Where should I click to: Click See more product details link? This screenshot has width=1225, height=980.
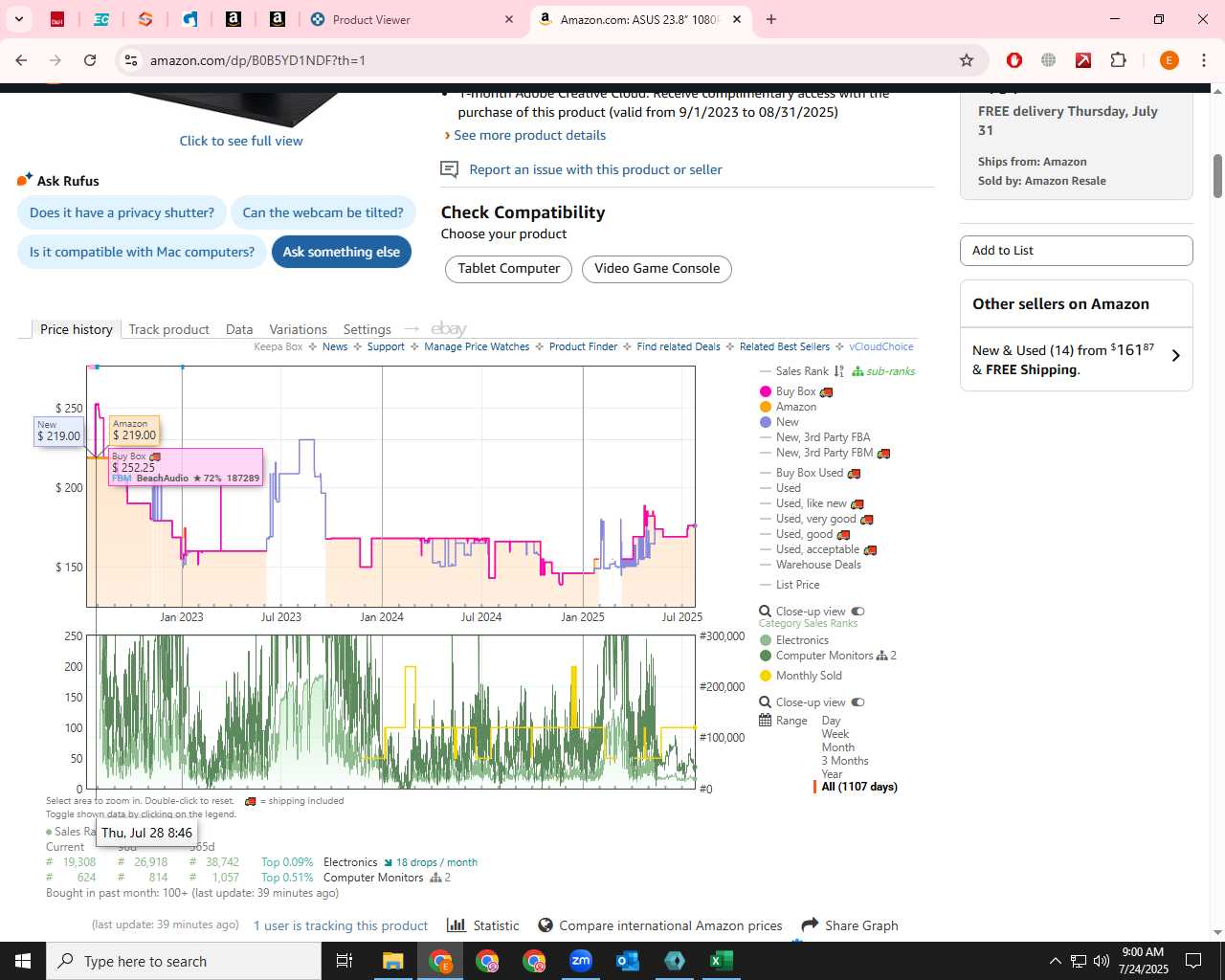pos(529,135)
